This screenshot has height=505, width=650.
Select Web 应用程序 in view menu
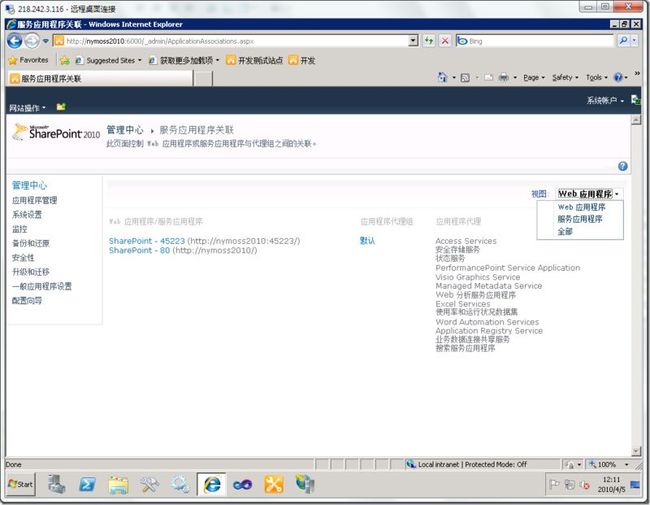coord(582,207)
